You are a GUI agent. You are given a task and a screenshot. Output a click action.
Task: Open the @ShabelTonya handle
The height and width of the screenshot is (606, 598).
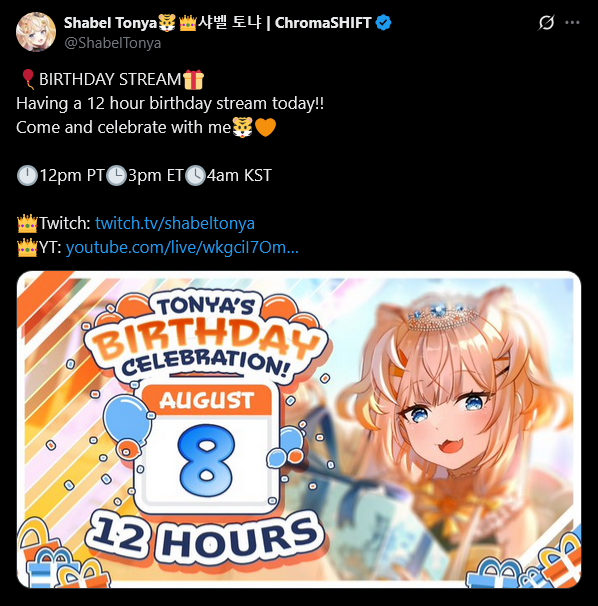coord(112,43)
